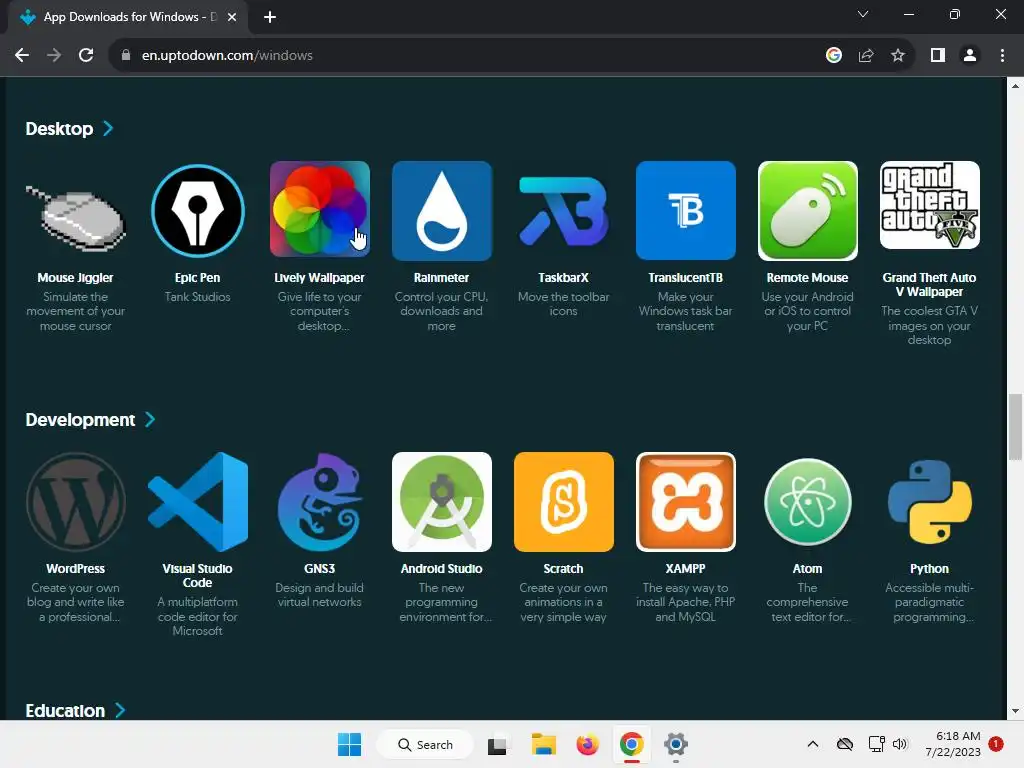Viewport: 1024px width, 768px height.
Task: Open the tab search dropdown arrow
Action: pos(863,14)
